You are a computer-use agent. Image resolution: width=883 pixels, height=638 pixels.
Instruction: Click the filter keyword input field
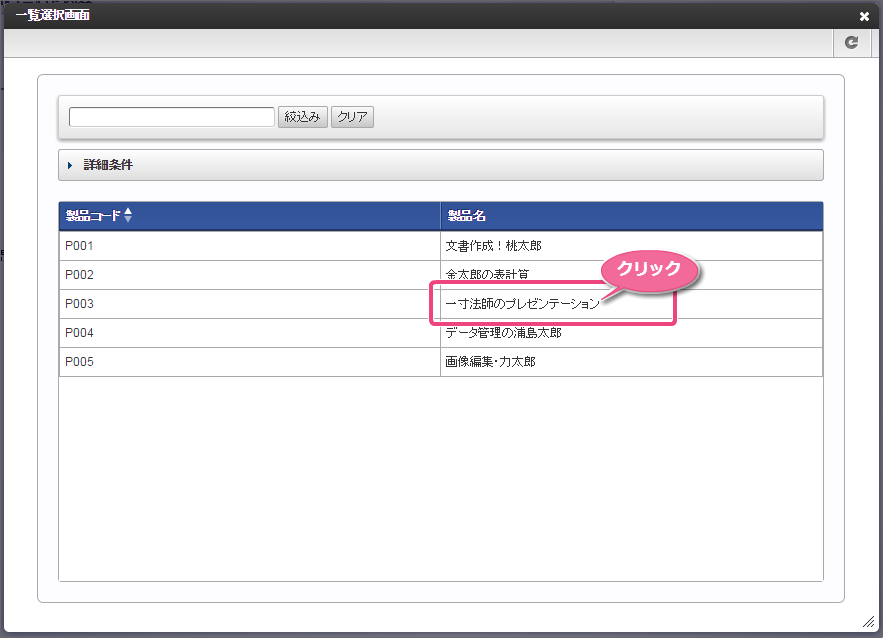point(172,117)
